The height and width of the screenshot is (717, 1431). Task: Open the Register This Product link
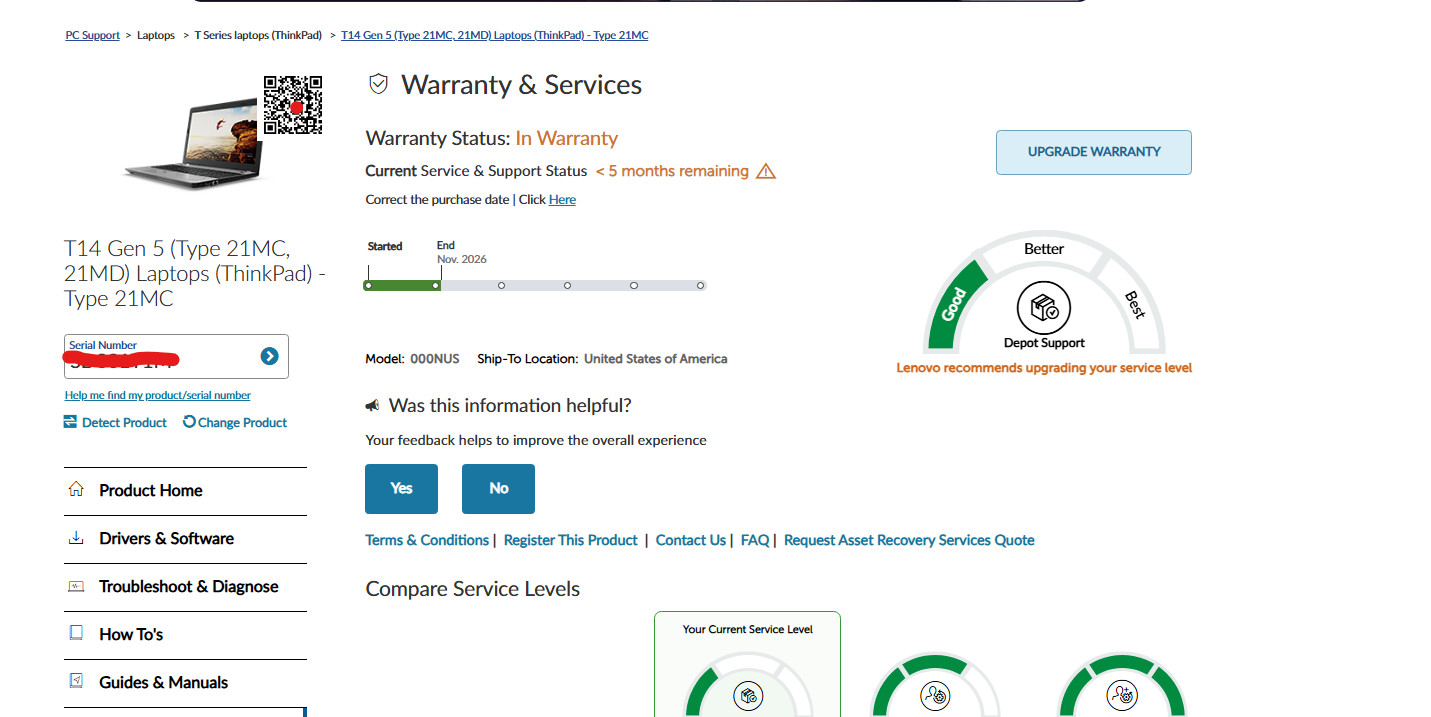click(x=570, y=540)
